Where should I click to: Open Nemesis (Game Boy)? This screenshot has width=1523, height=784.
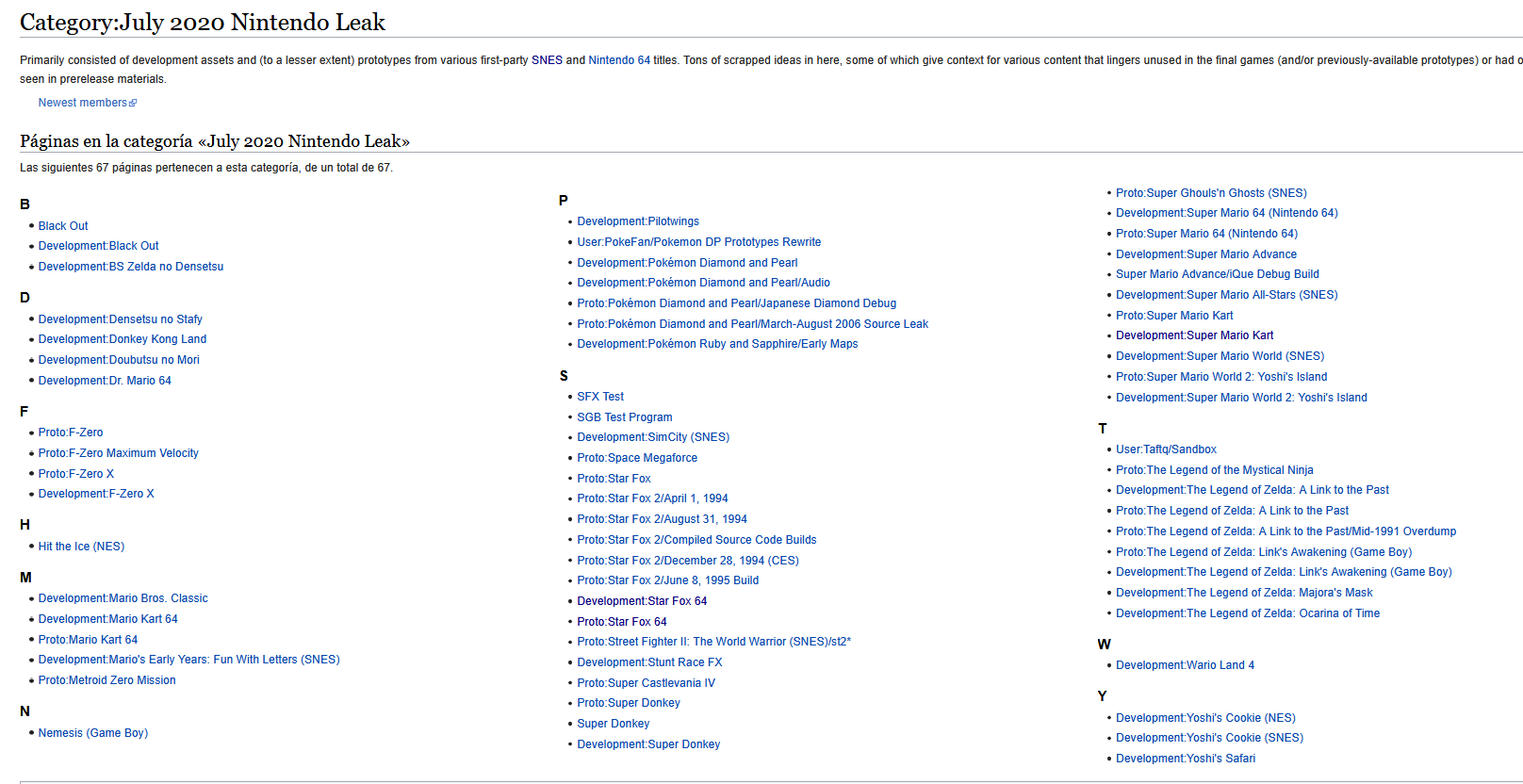point(93,733)
